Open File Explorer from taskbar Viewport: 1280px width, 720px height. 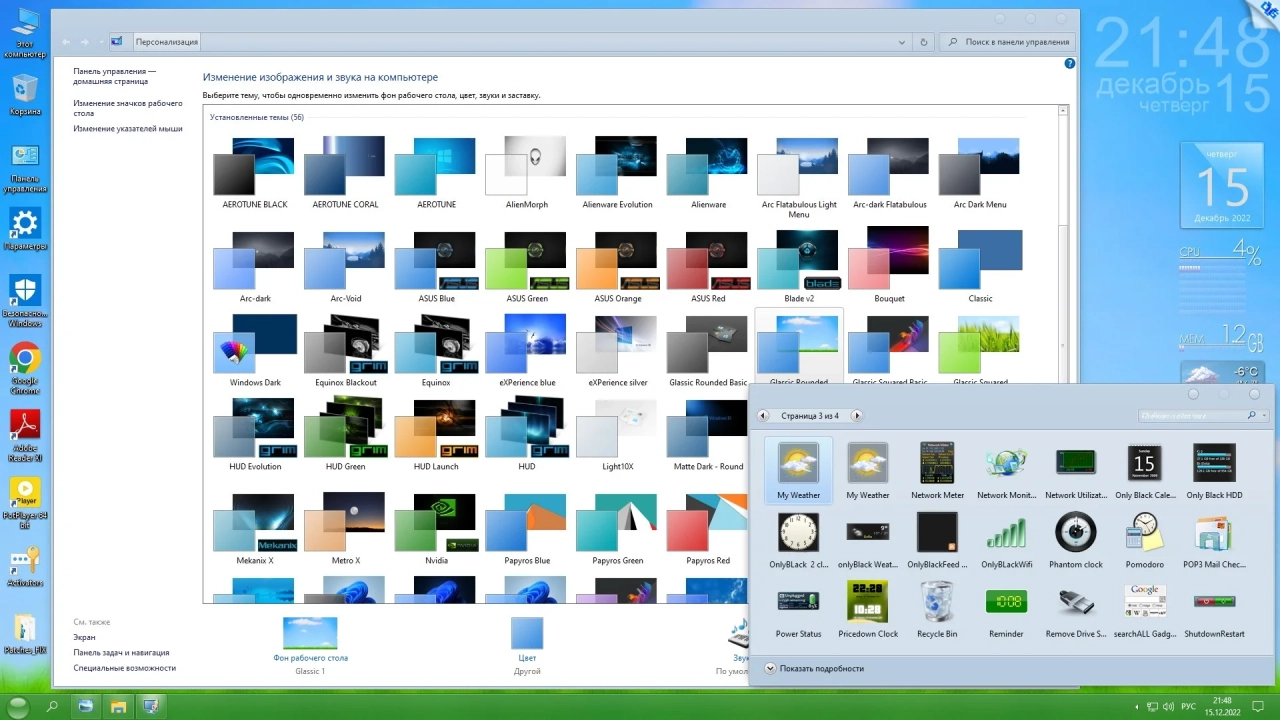tap(118, 706)
